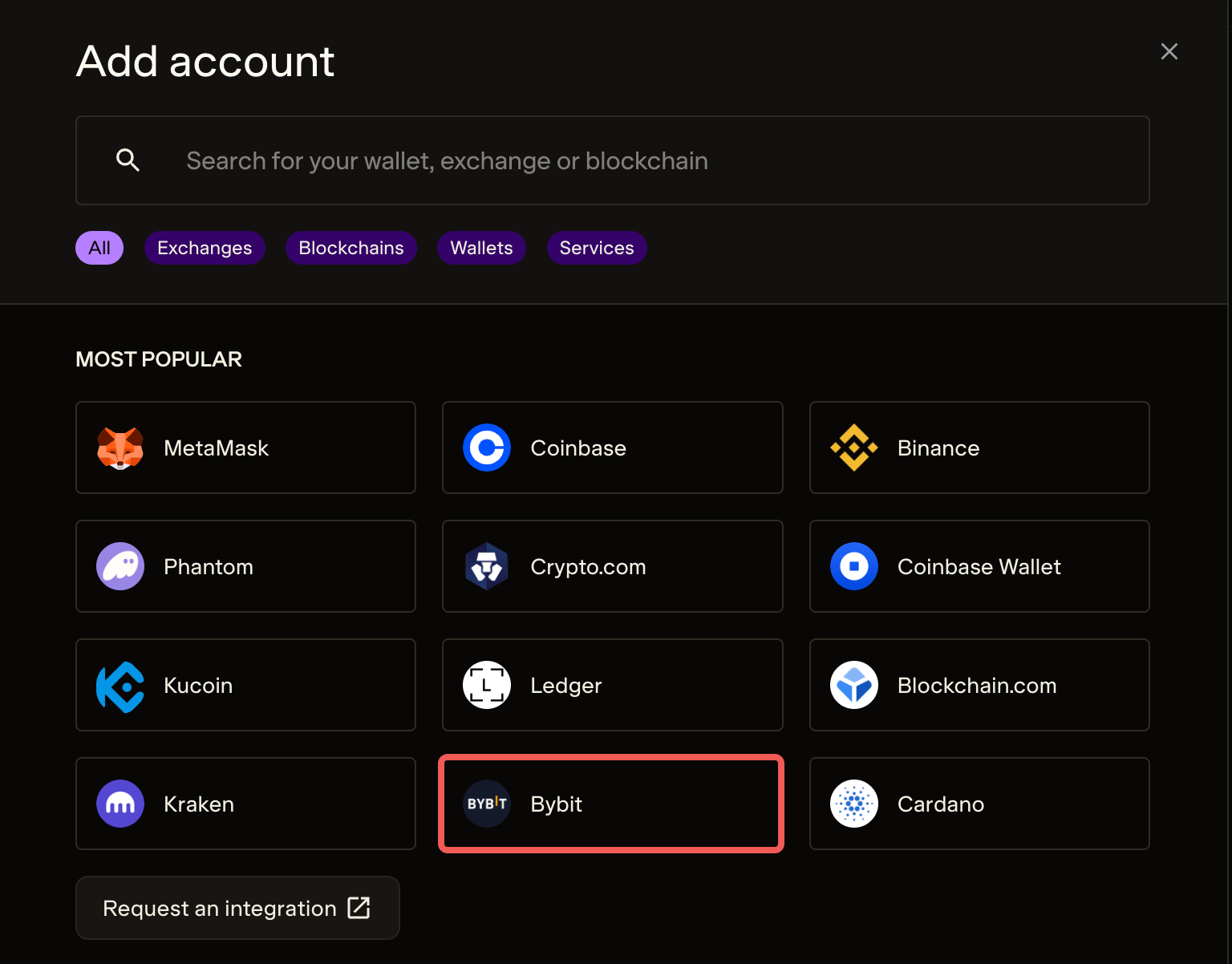
Task: Focus the wallet search field
Action: (x=642, y=160)
